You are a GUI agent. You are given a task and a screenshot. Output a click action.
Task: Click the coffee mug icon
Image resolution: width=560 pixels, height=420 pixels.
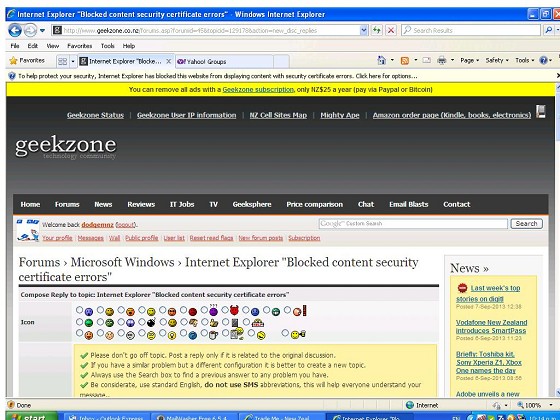click(x=214, y=335)
